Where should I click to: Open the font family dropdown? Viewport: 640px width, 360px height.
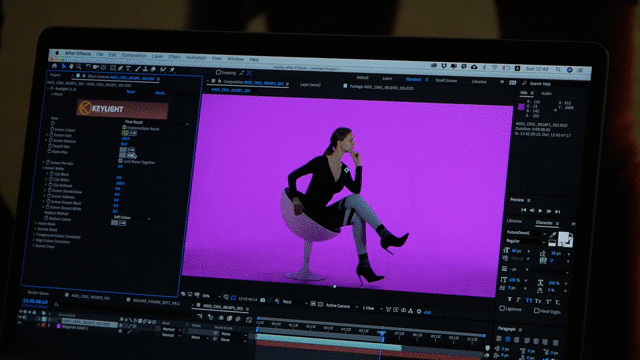click(526, 233)
